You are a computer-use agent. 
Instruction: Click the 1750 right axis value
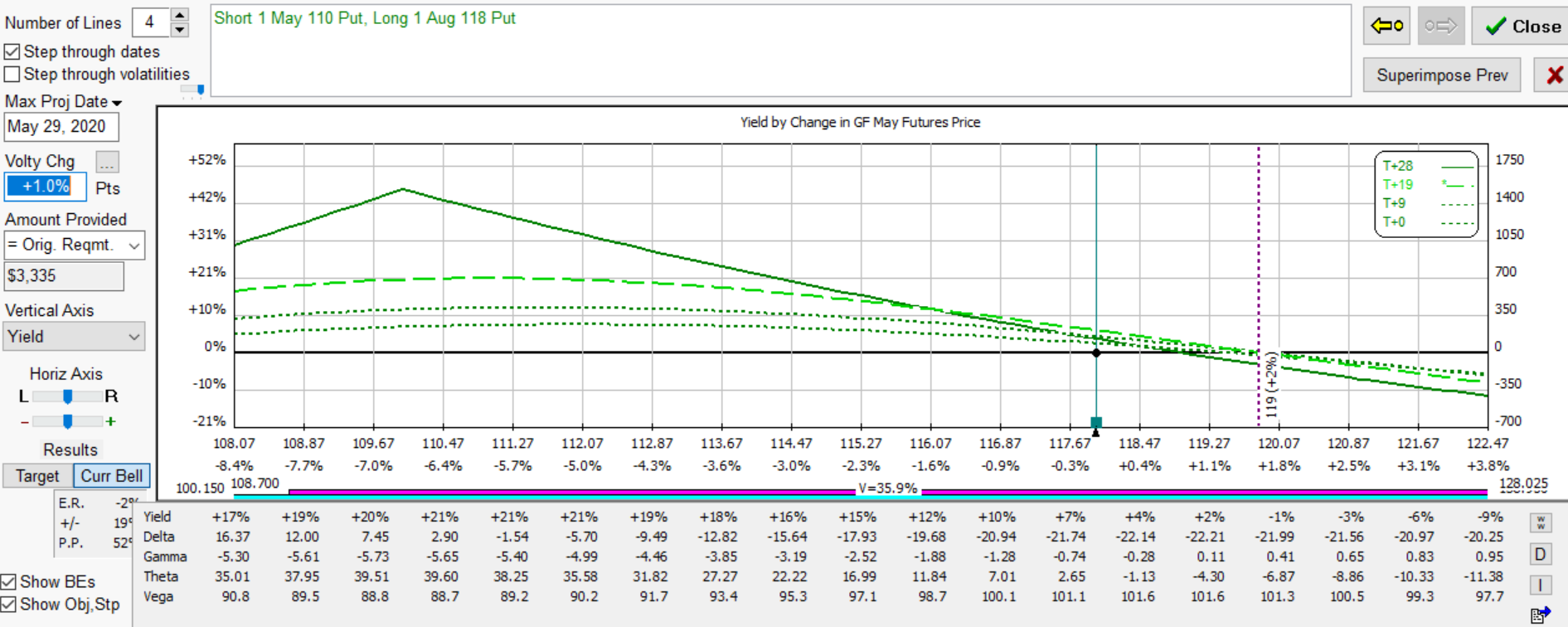tap(1510, 160)
